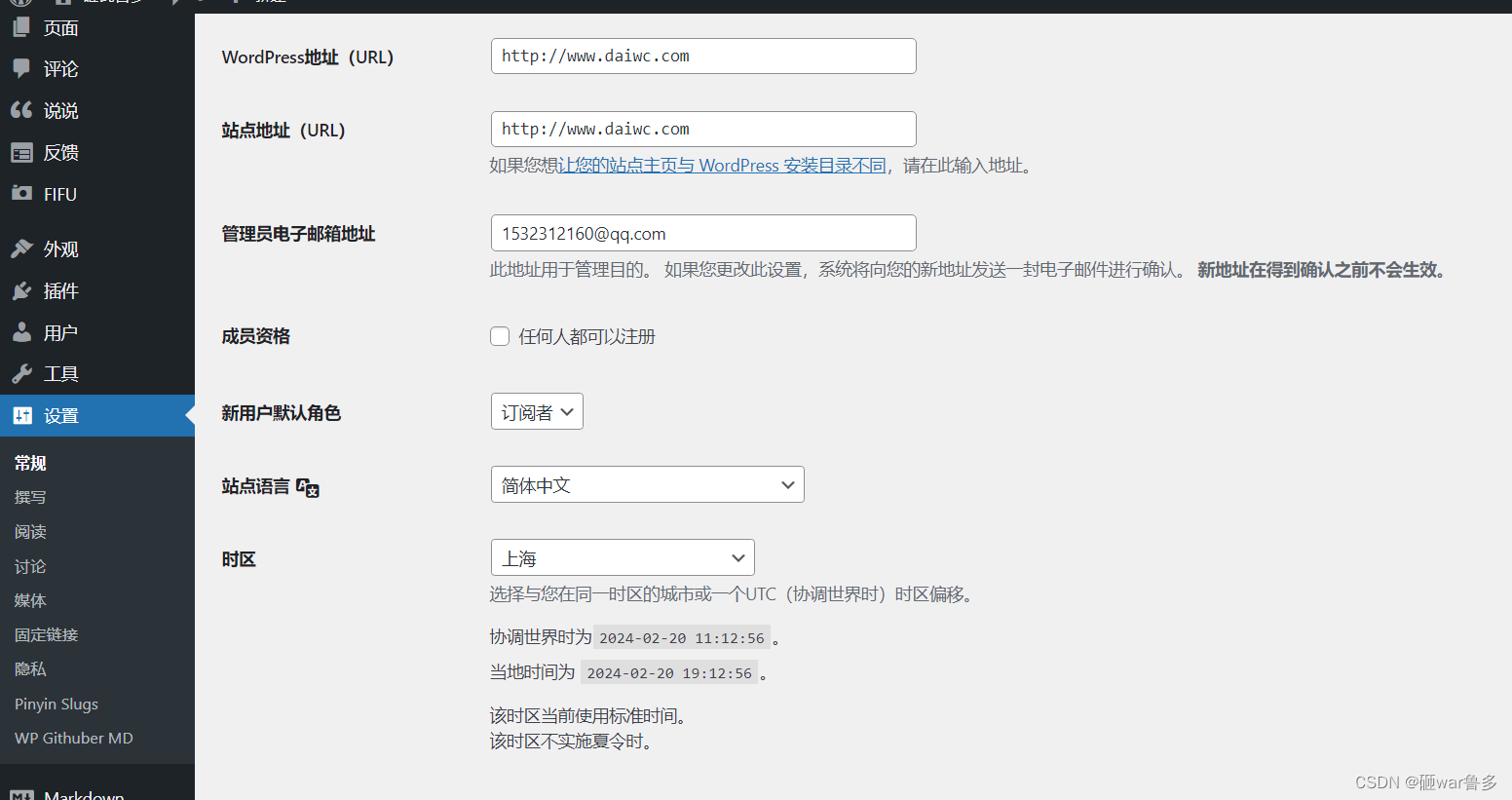Select the 设置 menu item
Image resolution: width=1512 pixels, height=800 pixels.
point(97,415)
